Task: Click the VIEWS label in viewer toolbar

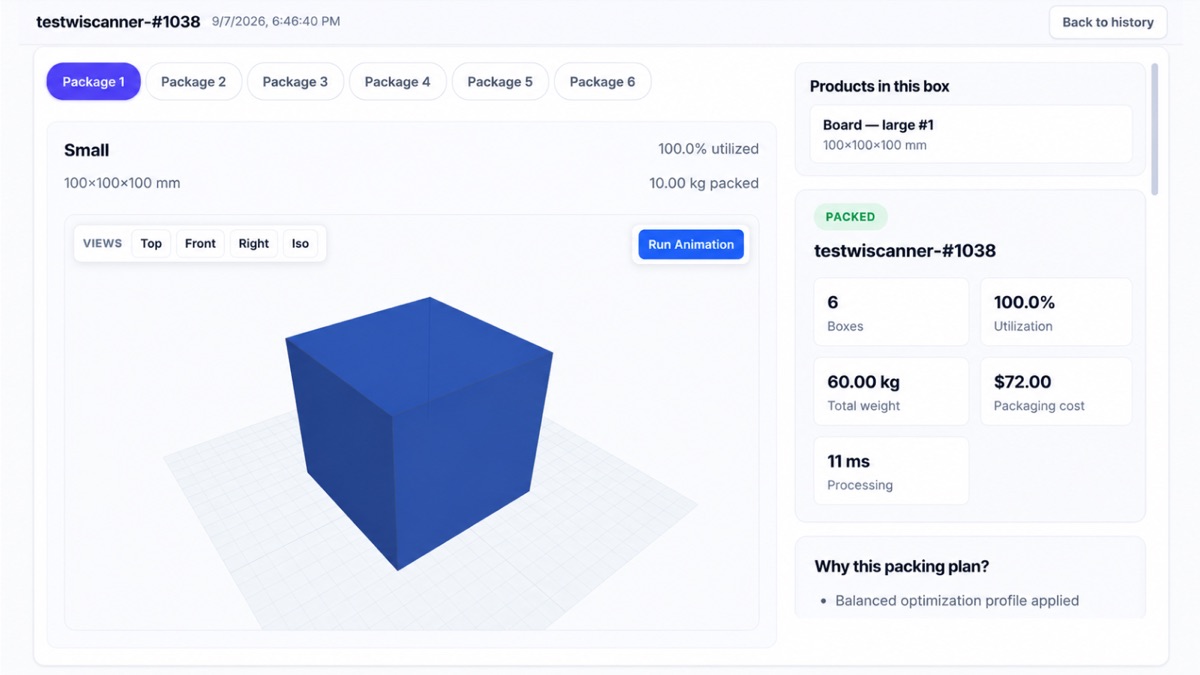Action: point(102,243)
